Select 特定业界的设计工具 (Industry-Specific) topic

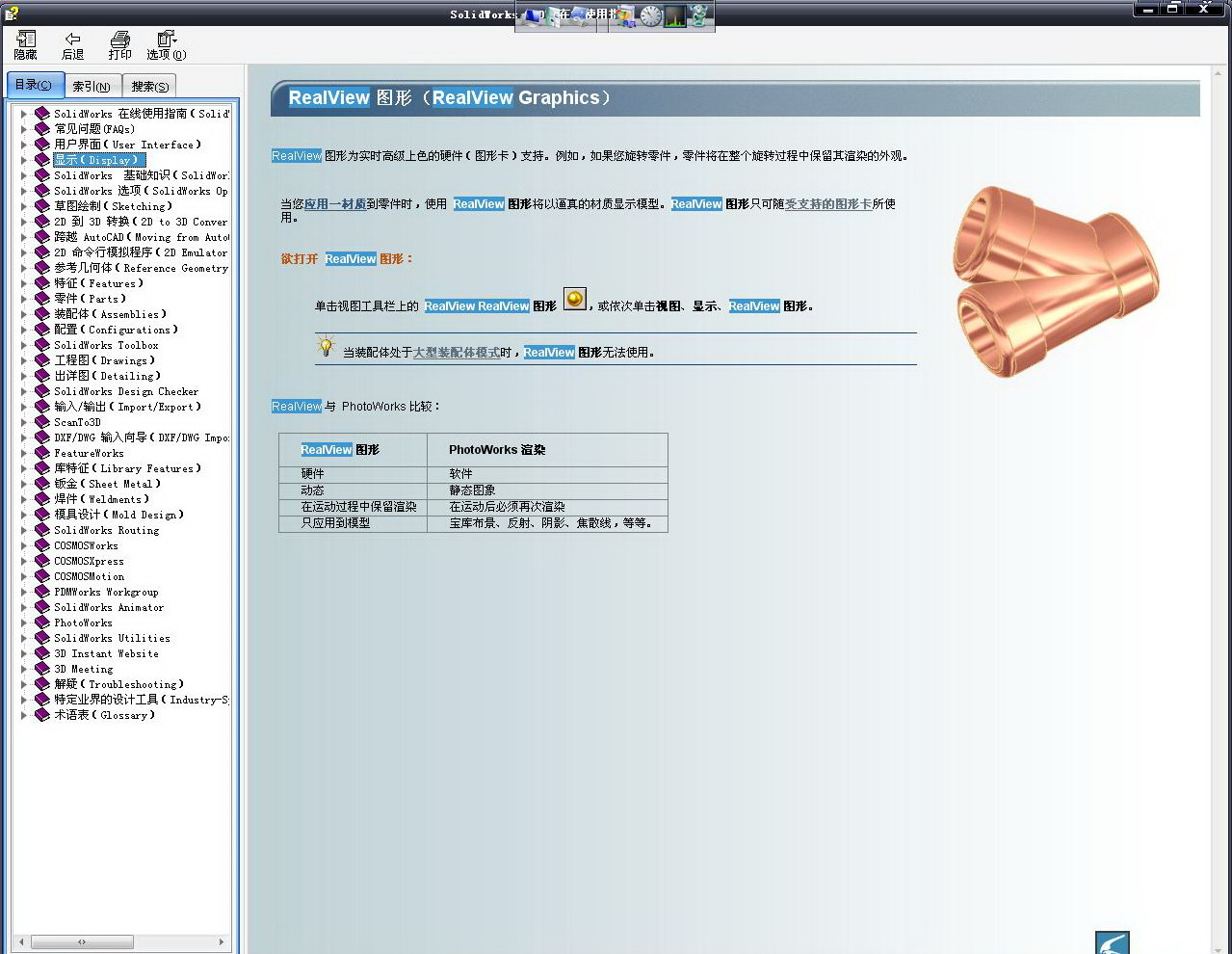(142, 700)
